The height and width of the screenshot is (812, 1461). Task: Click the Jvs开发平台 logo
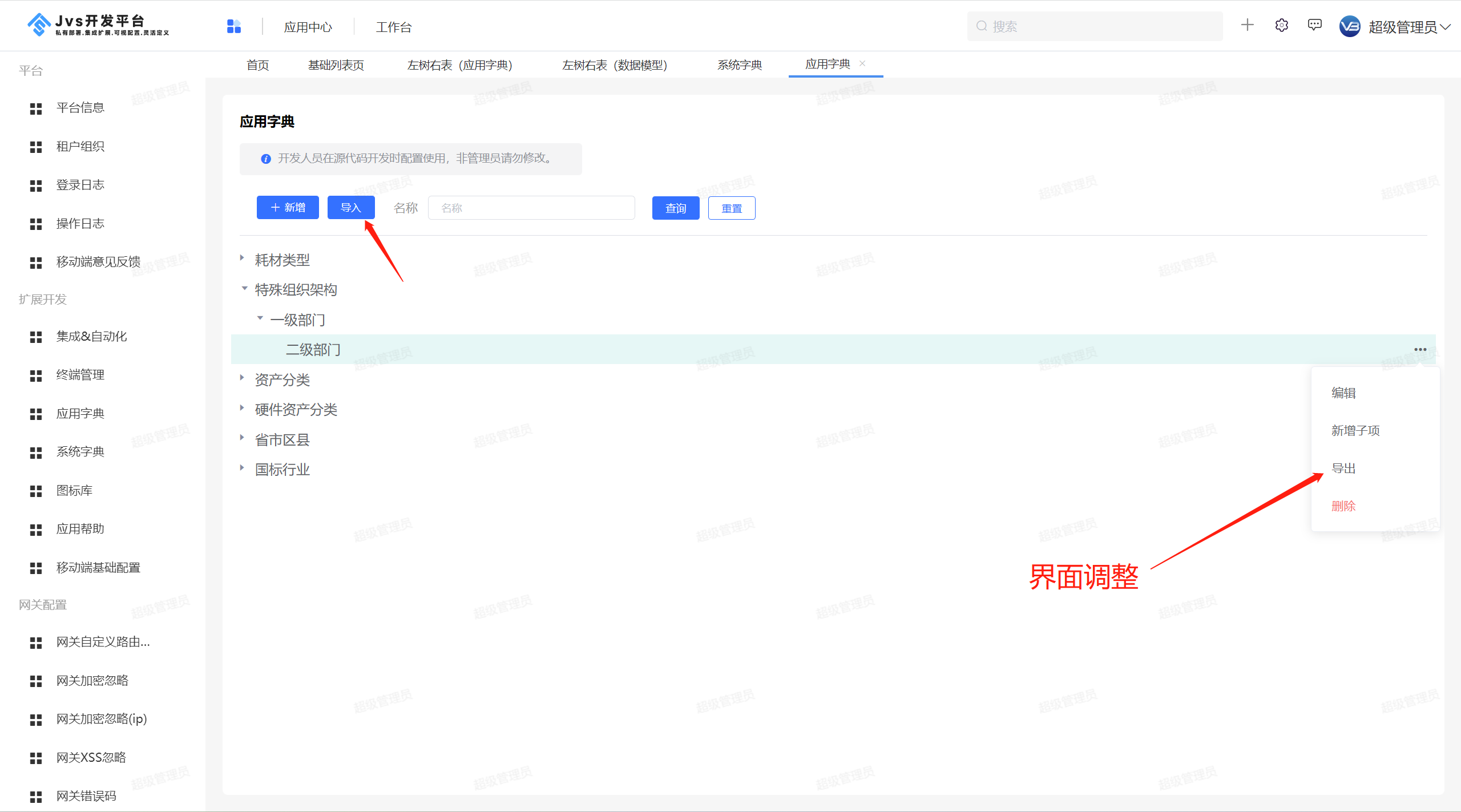point(98,25)
